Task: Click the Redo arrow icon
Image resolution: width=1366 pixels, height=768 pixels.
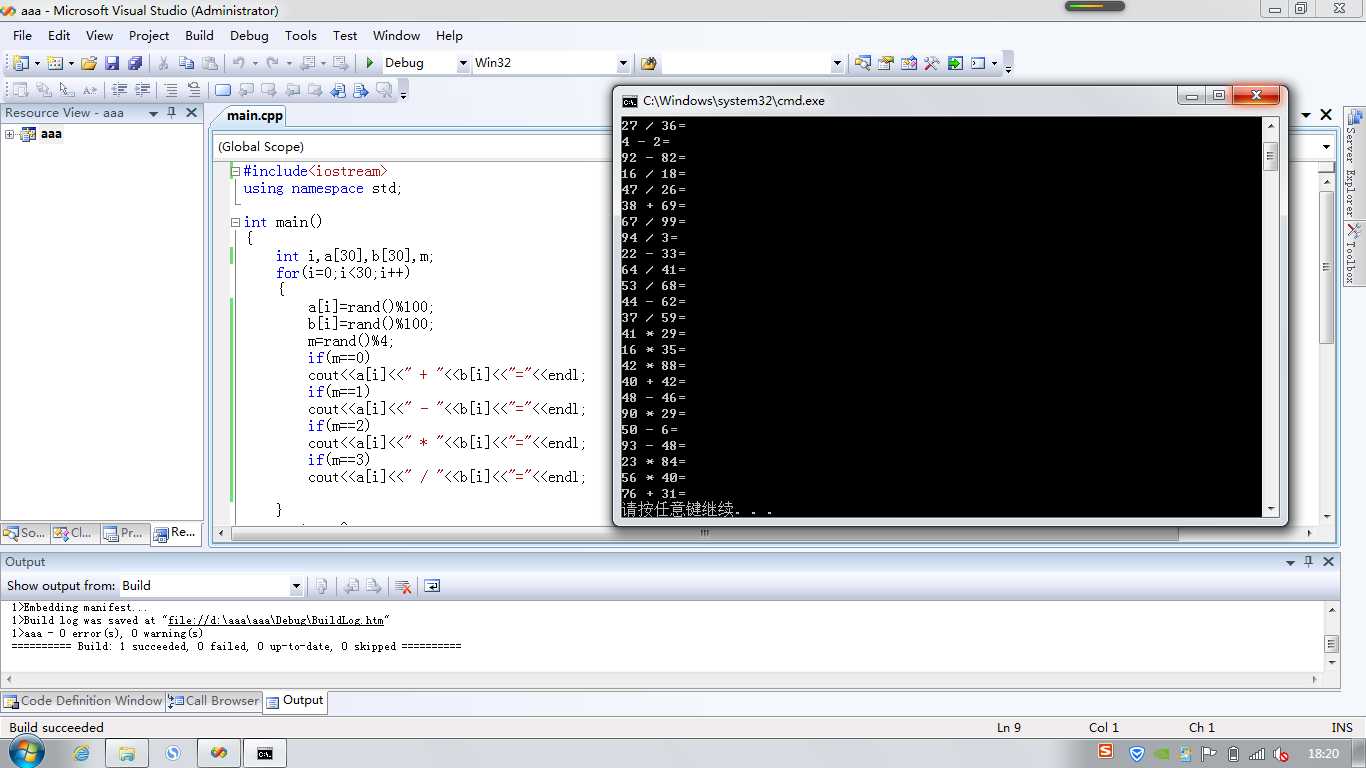Action: point(272,63)
